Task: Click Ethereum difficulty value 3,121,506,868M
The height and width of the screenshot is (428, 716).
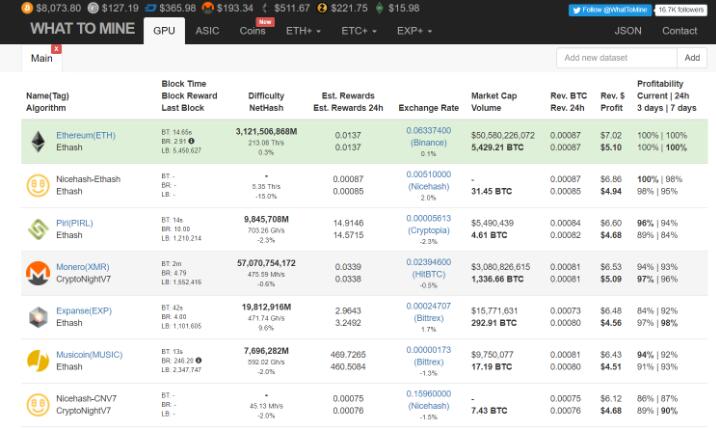Action: (x=266, y=132)
